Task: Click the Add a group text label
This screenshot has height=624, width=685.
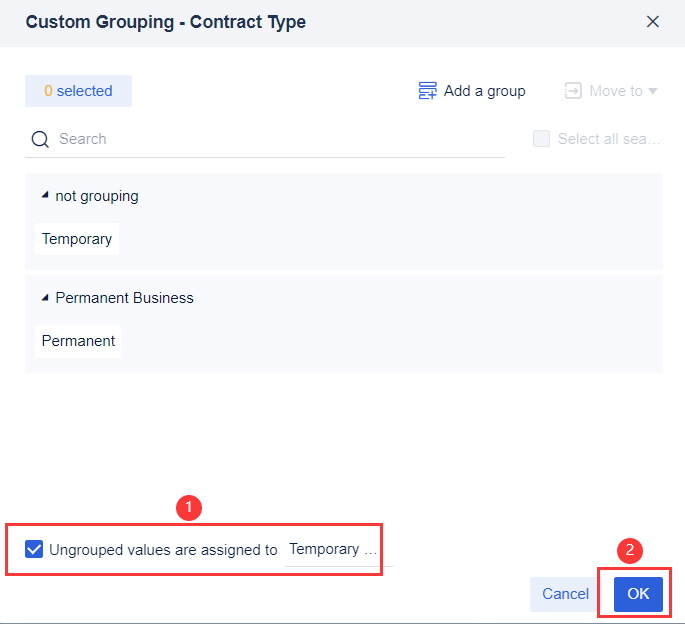Action: (484, 91)
